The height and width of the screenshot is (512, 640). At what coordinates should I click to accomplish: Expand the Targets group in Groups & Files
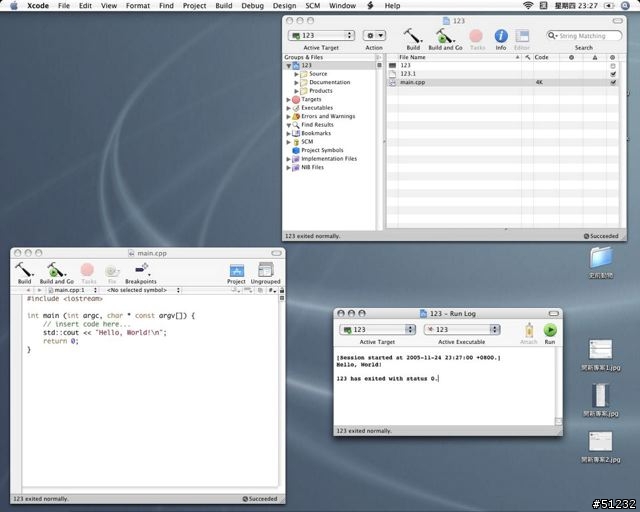point(289,100)
